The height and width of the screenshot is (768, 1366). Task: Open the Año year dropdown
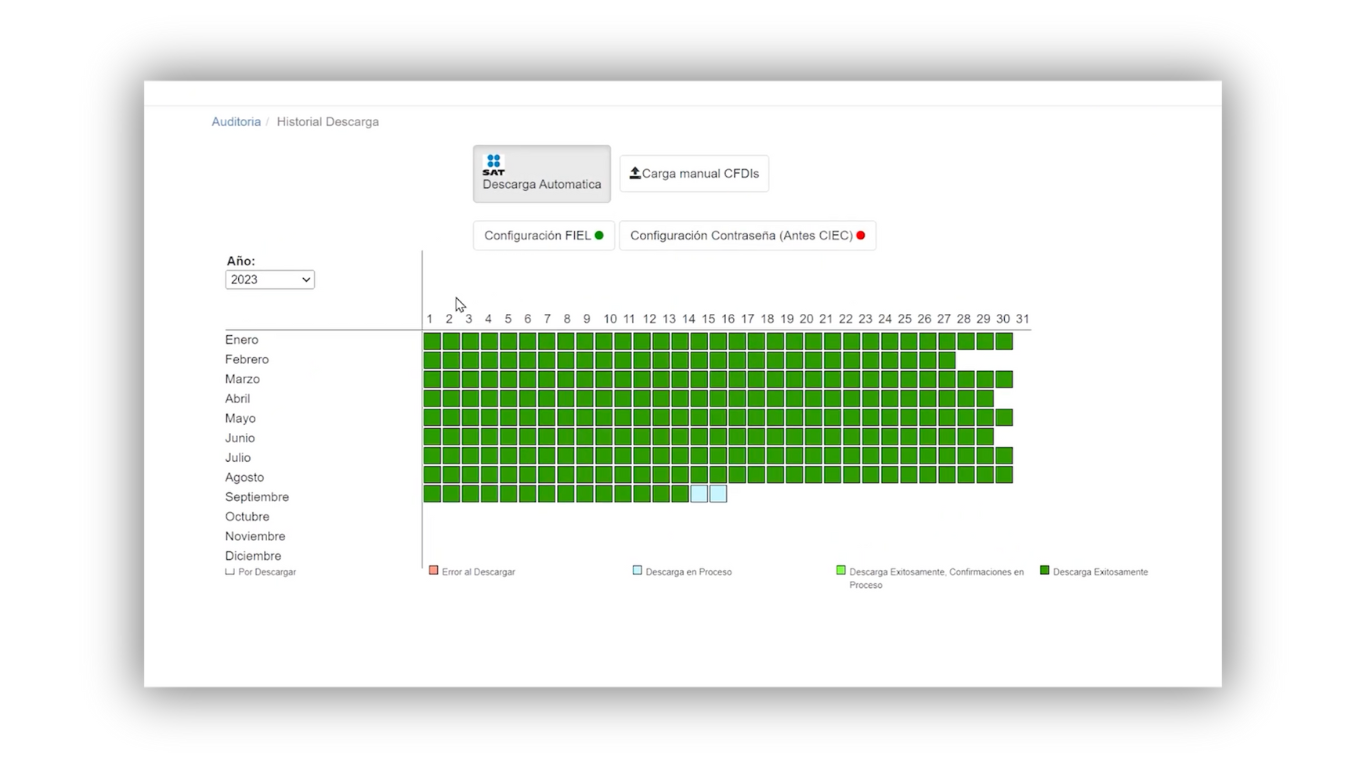tap(270, 280)
